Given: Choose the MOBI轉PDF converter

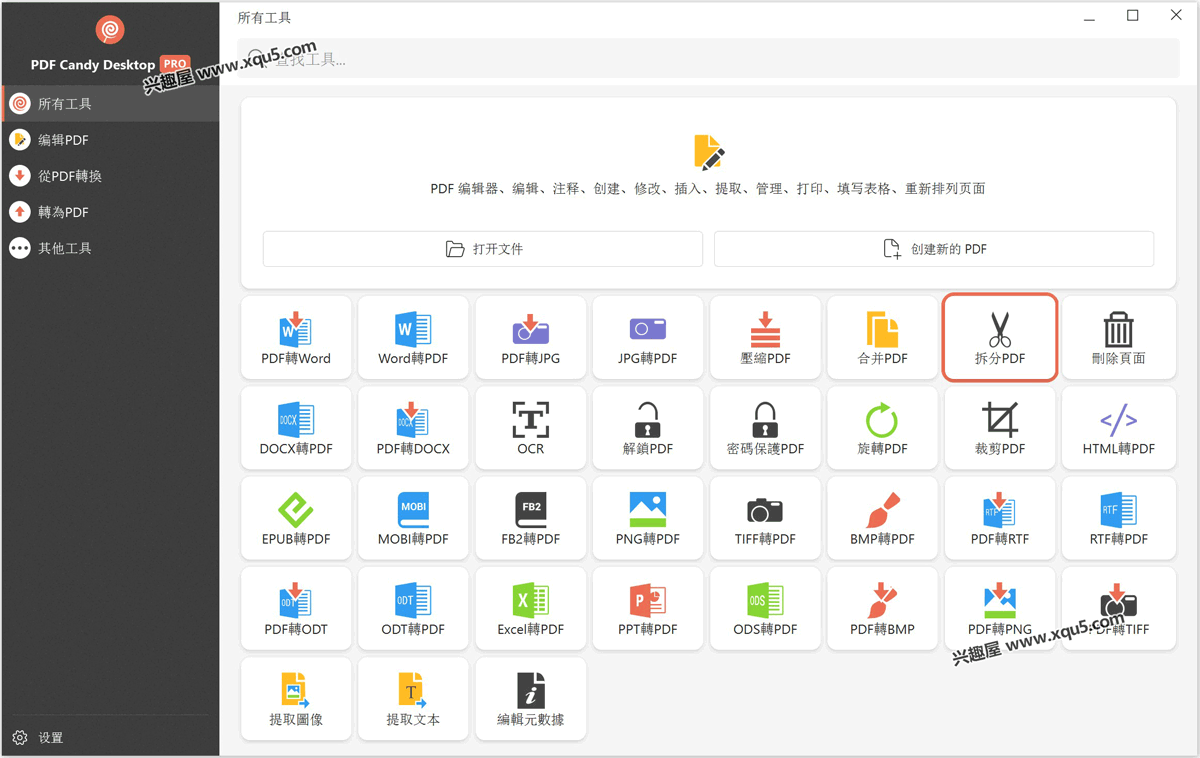Looking at the screenshot, I should point(413,518).
